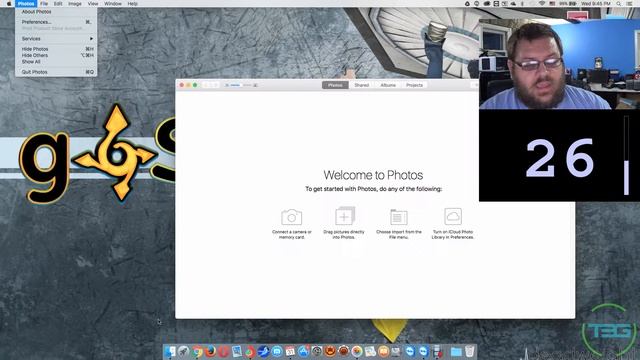The width and height of the screenshot is (640, 360).
Task: Launch Firefox from the Dock
Action: click(210, 351)
